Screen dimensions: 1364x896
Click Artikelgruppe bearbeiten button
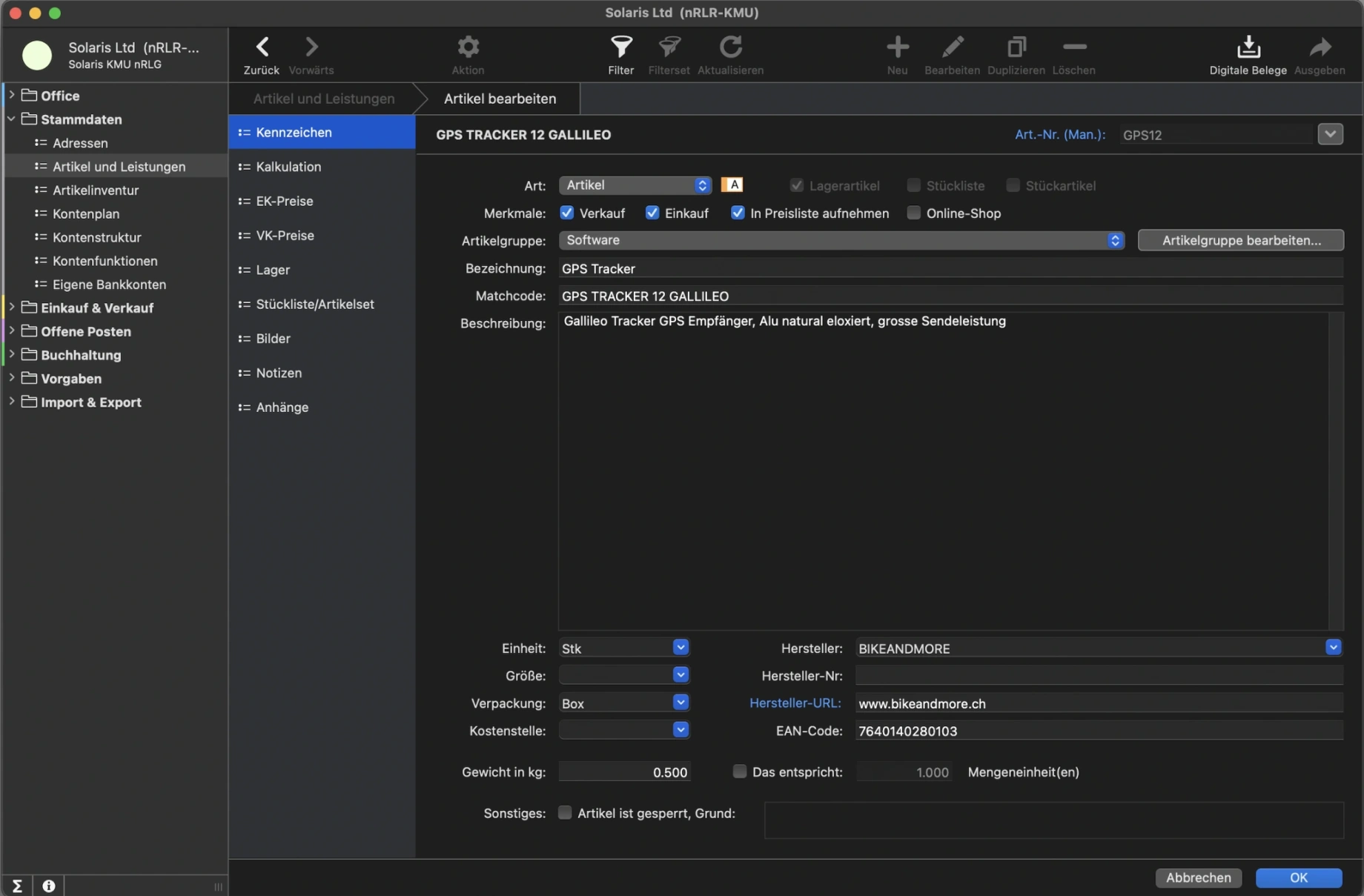pyautogui.click(x=1240, y=240)
